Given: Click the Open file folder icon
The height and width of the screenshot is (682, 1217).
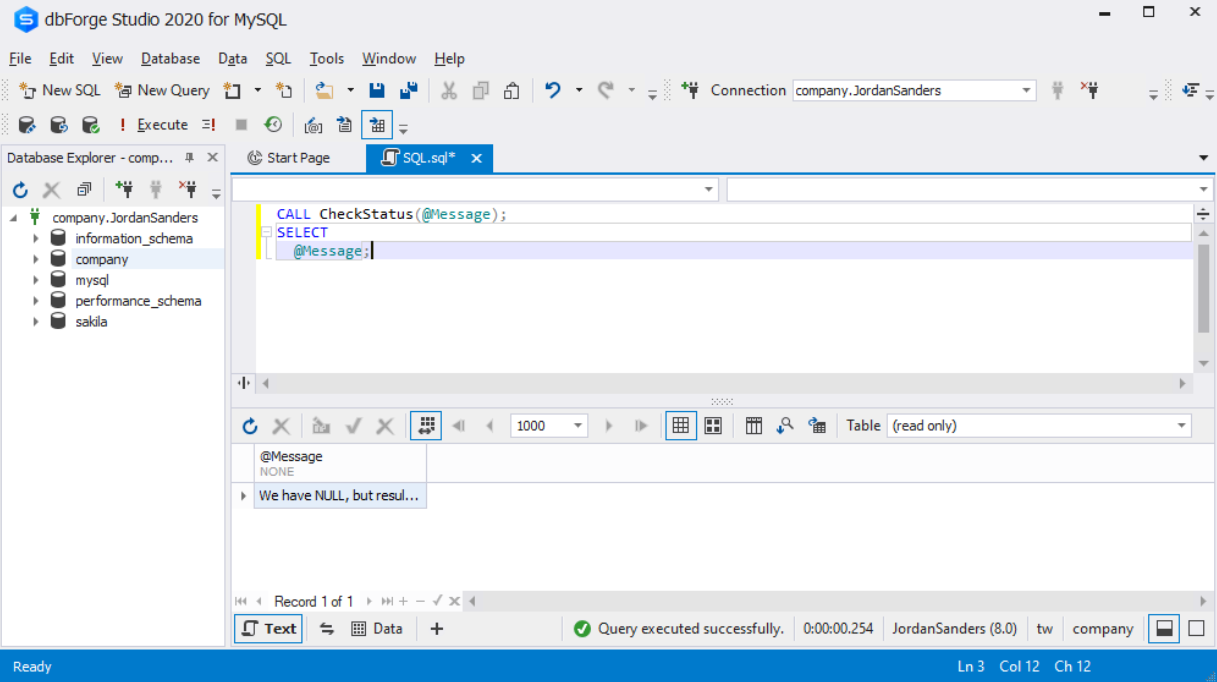Looking at the screenshot, I should pyautogui.click(x=324, y=91).
